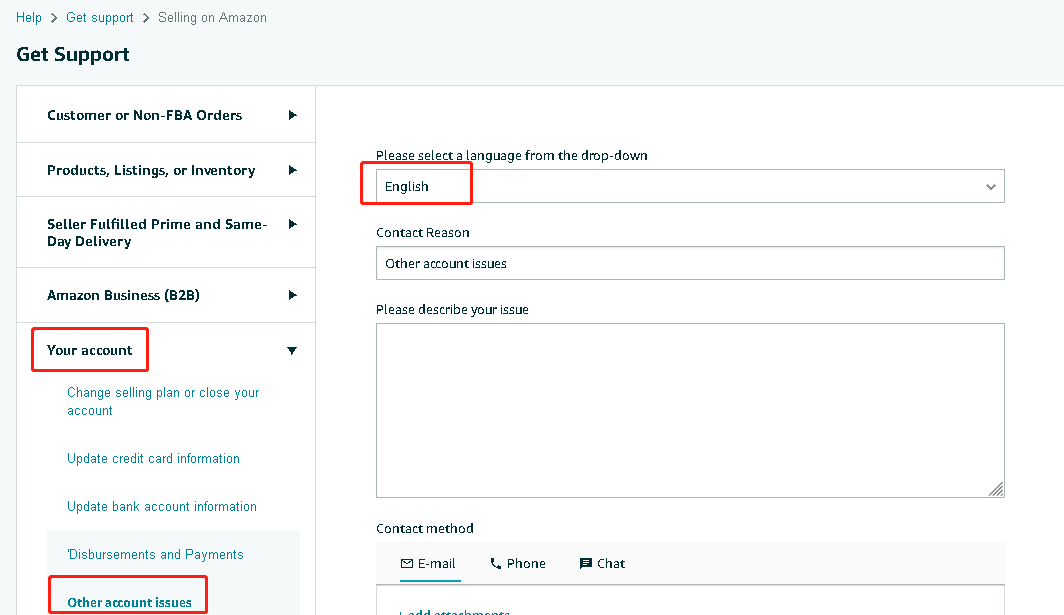Open the English language drop-down
The width and height of the screenshot is (1064, 615).
click(x=690, y=186)
